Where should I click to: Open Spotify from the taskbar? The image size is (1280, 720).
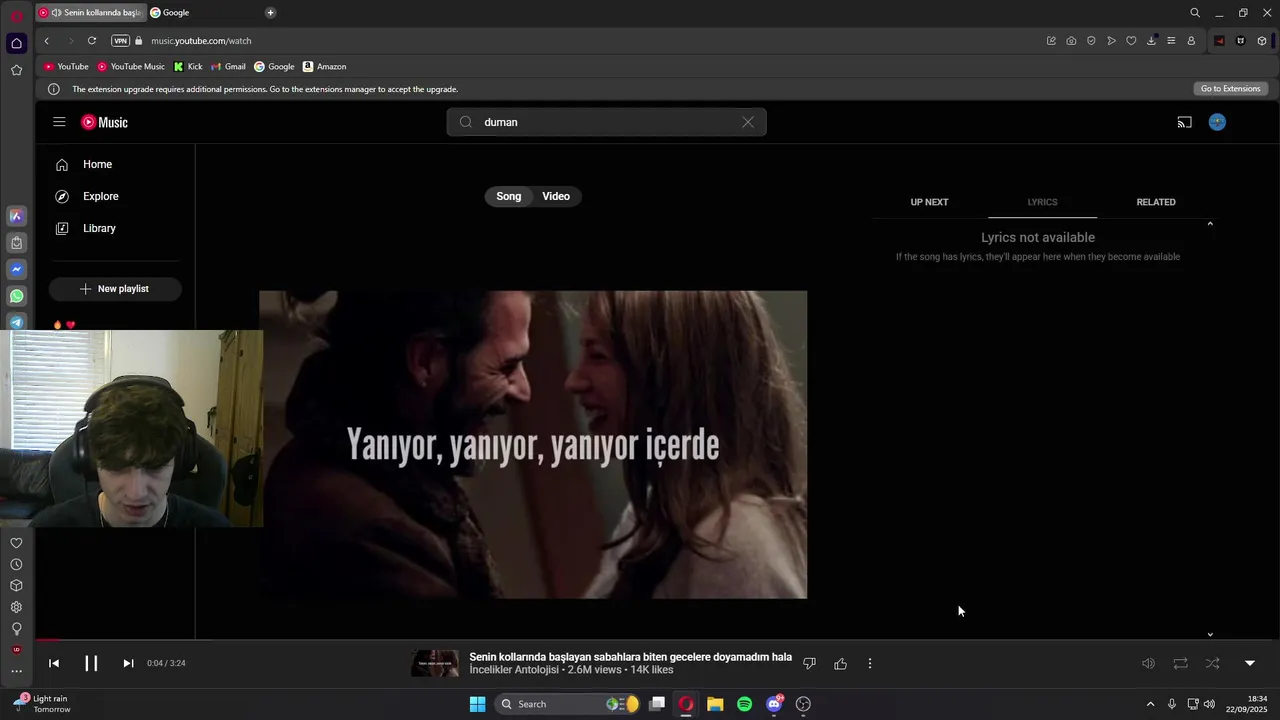744,704
